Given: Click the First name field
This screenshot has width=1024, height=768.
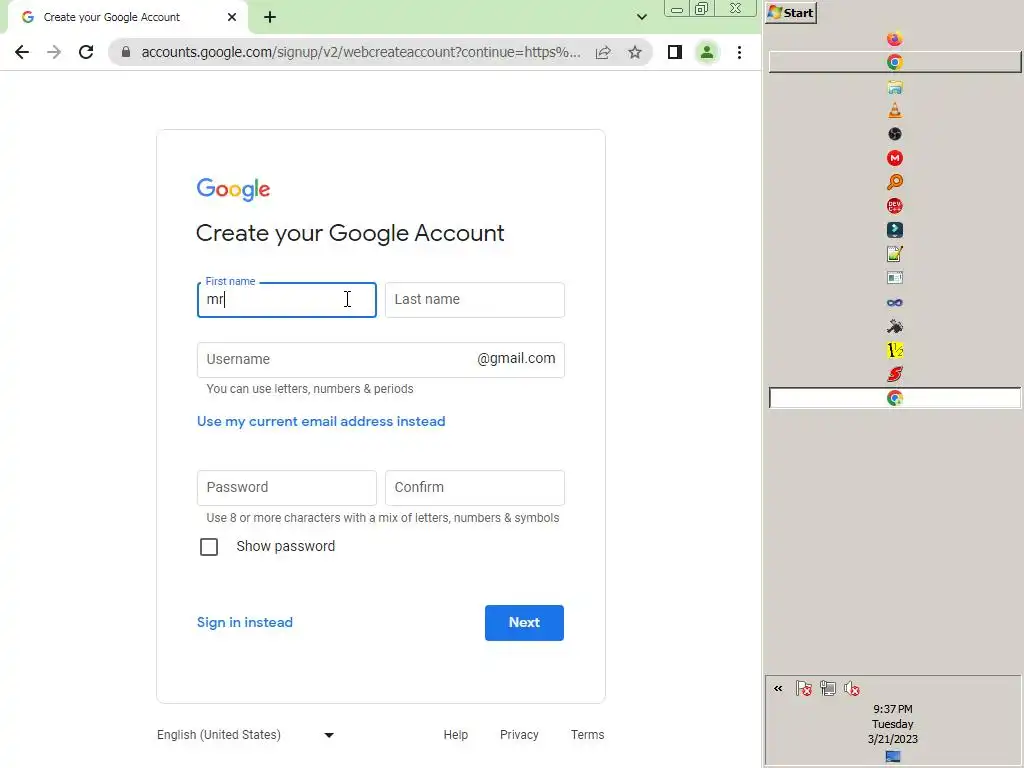Looking at the screenshot, I should coord(287,300).
